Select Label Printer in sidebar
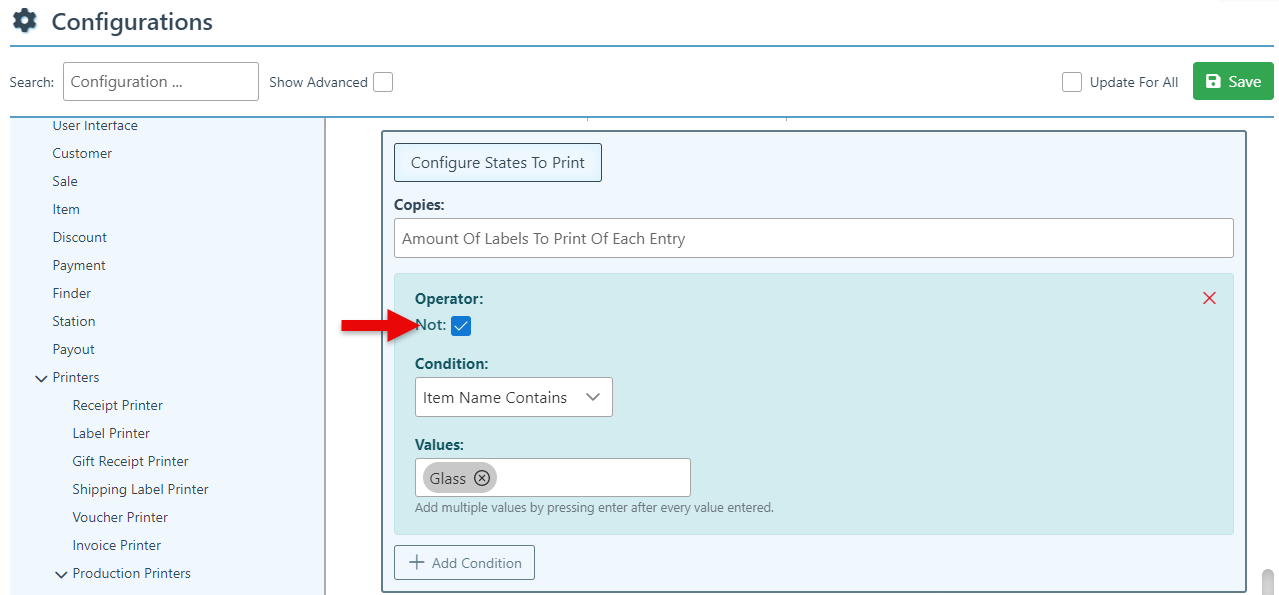The image size is (1279, 595). pos(111,433)
